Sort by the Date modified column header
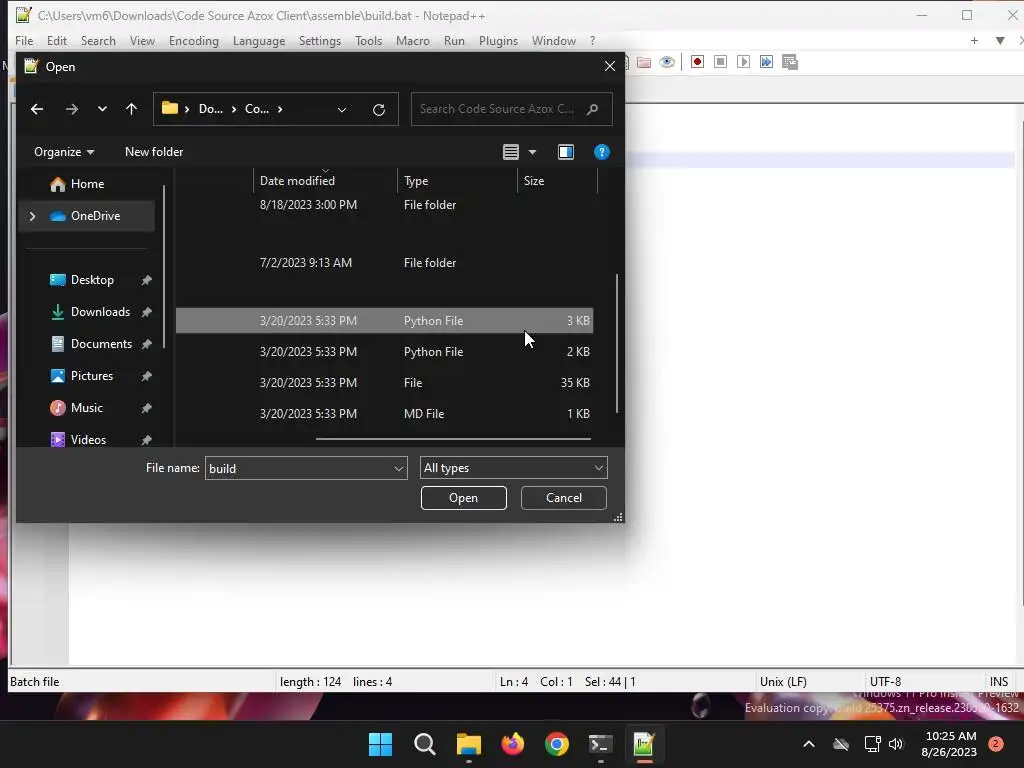The width and height of the screenshot is (1024, 768). click(325, 181)
